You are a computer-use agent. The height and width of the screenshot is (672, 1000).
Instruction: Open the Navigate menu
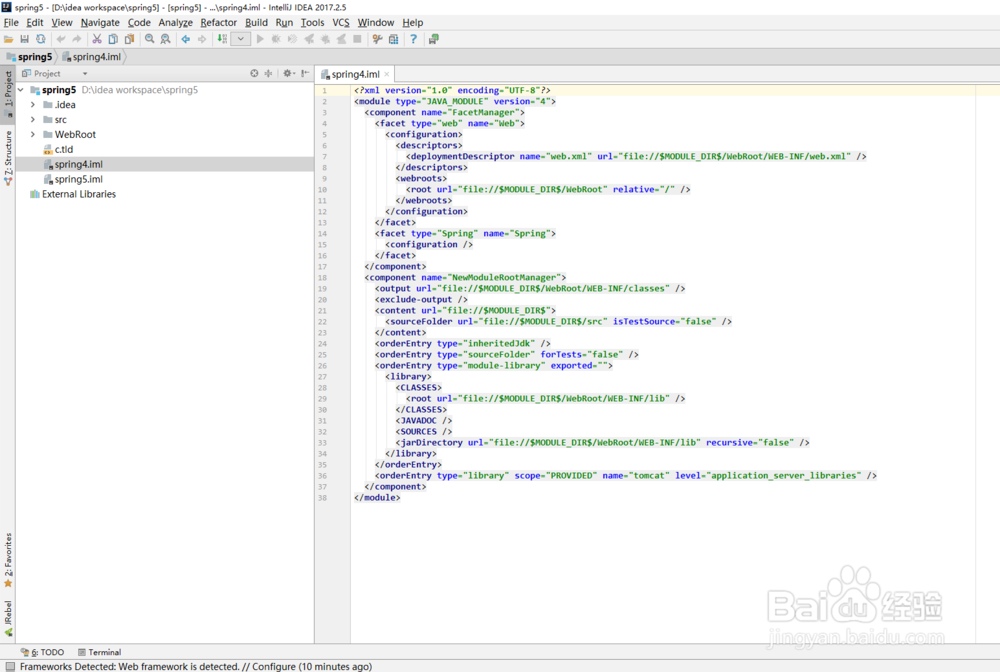pyautogui.click(x=100, y=22)
